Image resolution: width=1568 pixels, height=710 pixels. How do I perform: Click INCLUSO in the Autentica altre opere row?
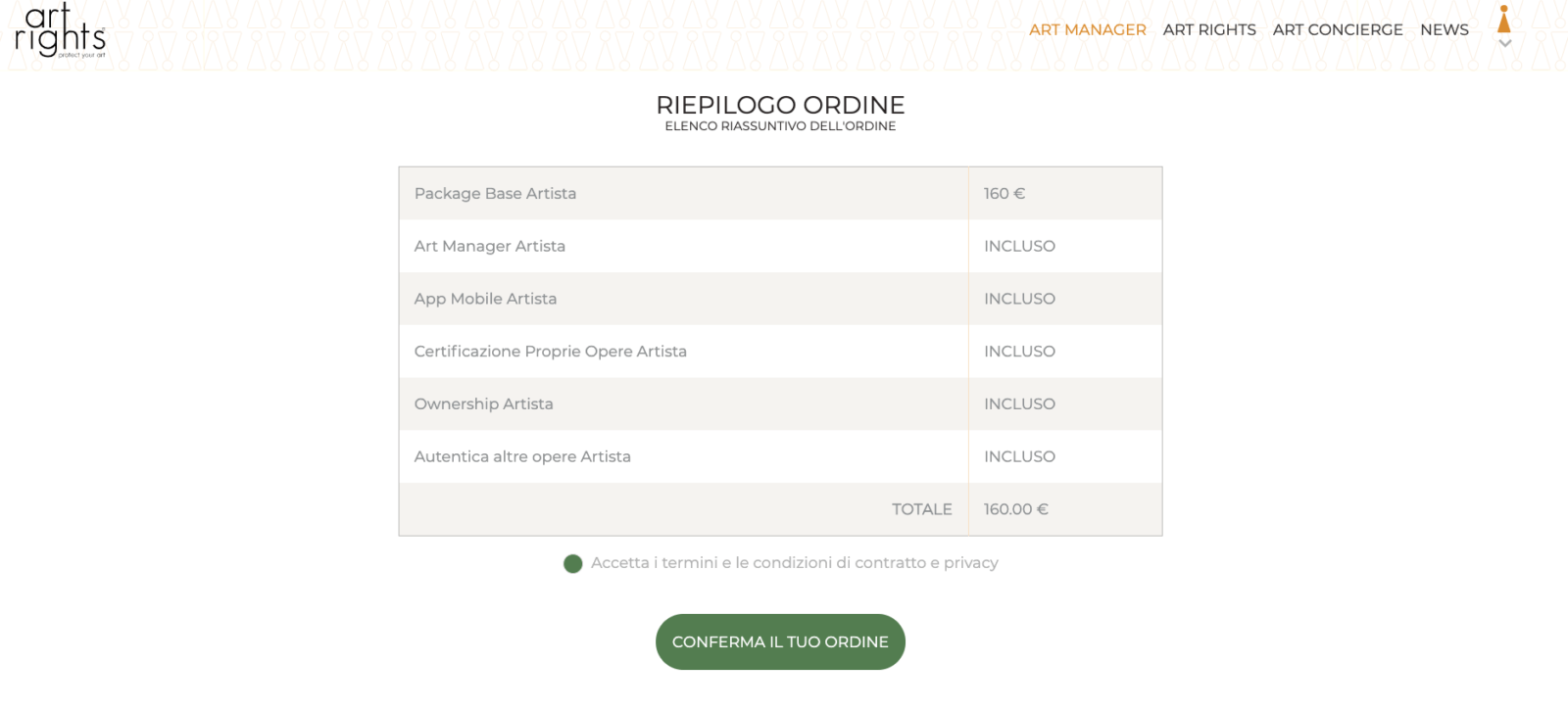tap(1019, 456)
